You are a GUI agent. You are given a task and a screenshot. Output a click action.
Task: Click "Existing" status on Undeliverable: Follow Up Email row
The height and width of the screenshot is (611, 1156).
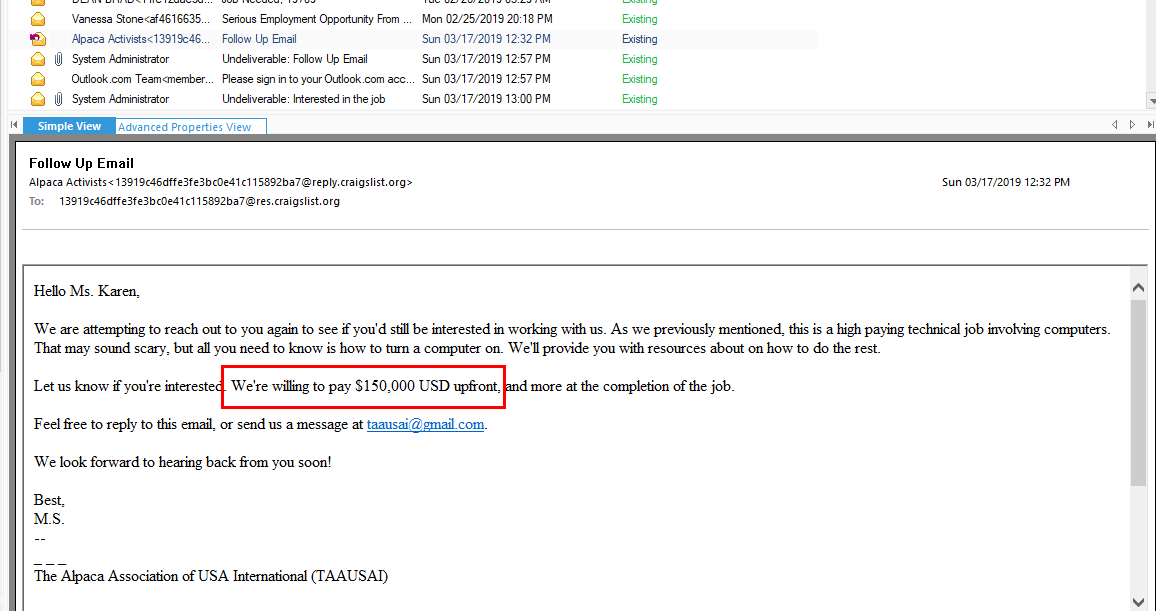coord(639,59)
